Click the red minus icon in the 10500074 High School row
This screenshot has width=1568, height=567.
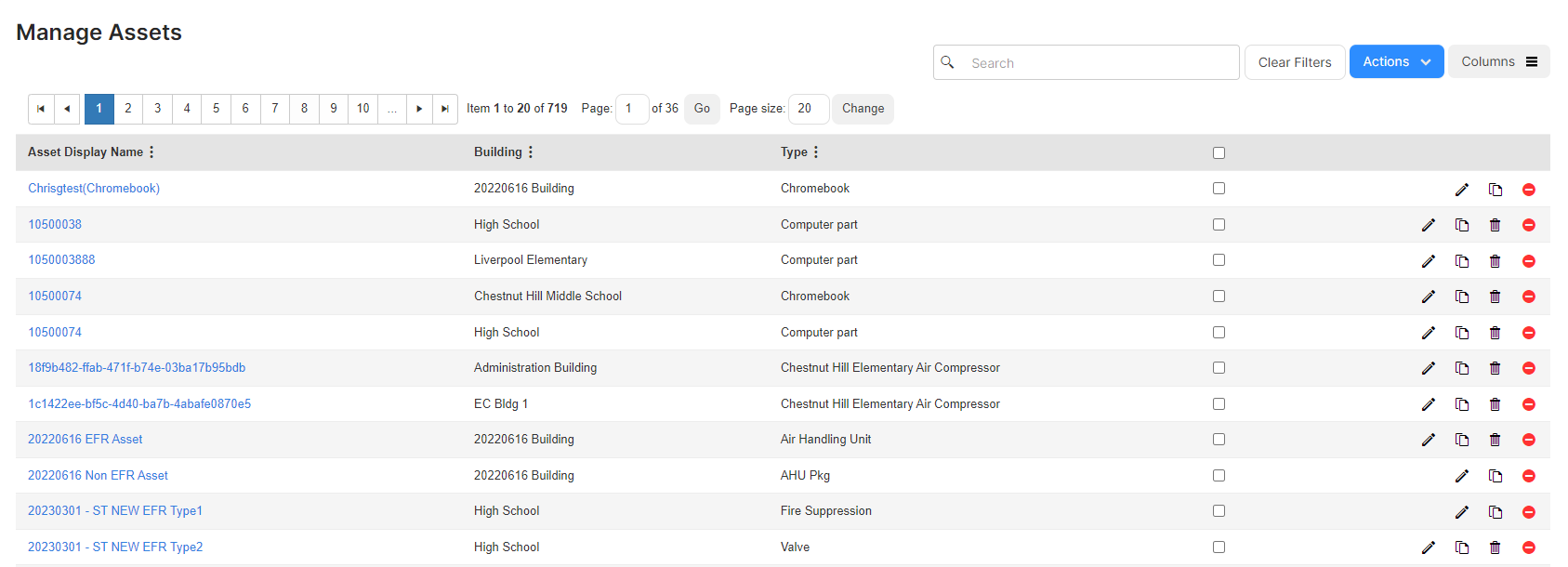(x=1529, y=333)
